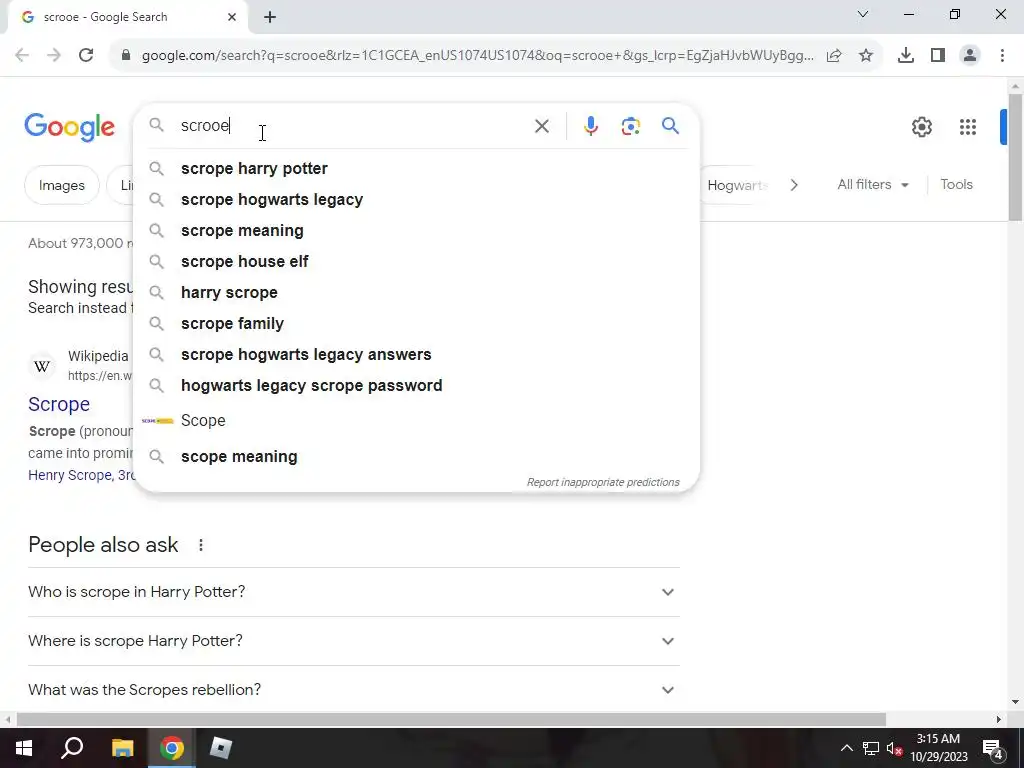This screenshot has height=768, width=1024.
Task: Select the Hogwarts filter chip
Action: tap(737, 185)
